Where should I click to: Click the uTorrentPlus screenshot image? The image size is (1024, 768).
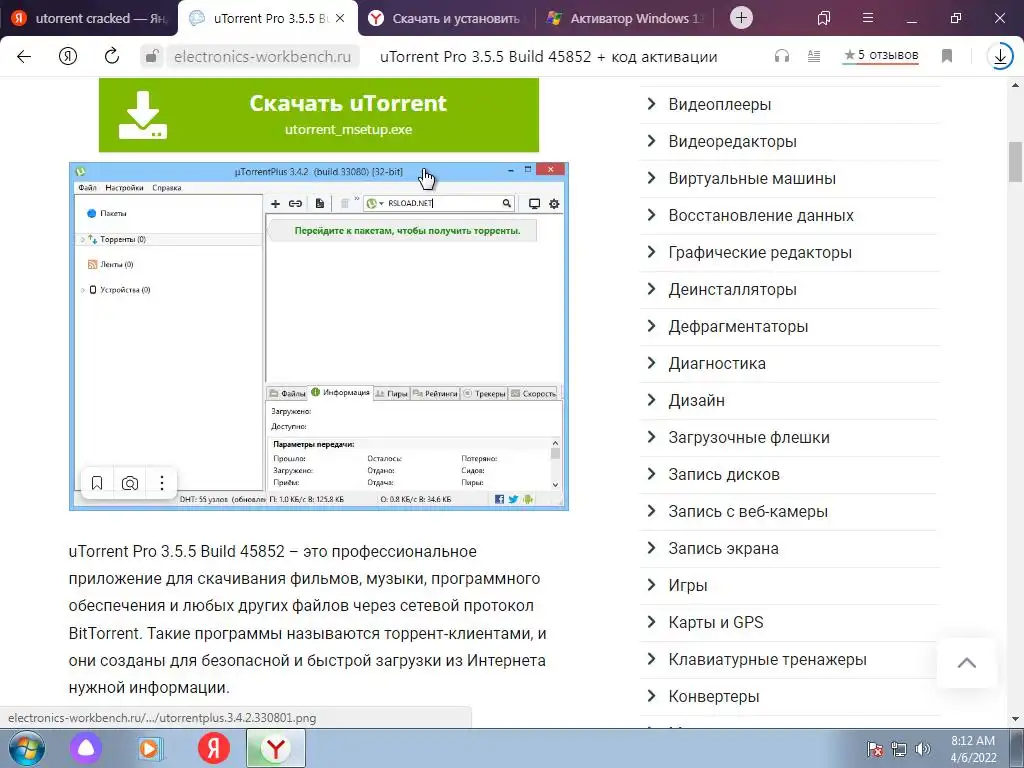click(x=319, y=336)
